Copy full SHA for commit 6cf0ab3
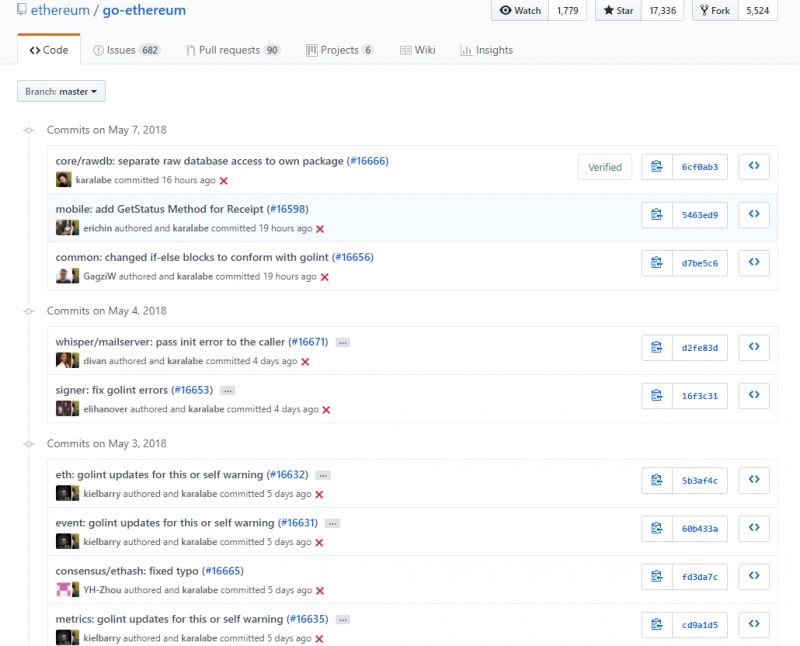 tap(657, 167)
